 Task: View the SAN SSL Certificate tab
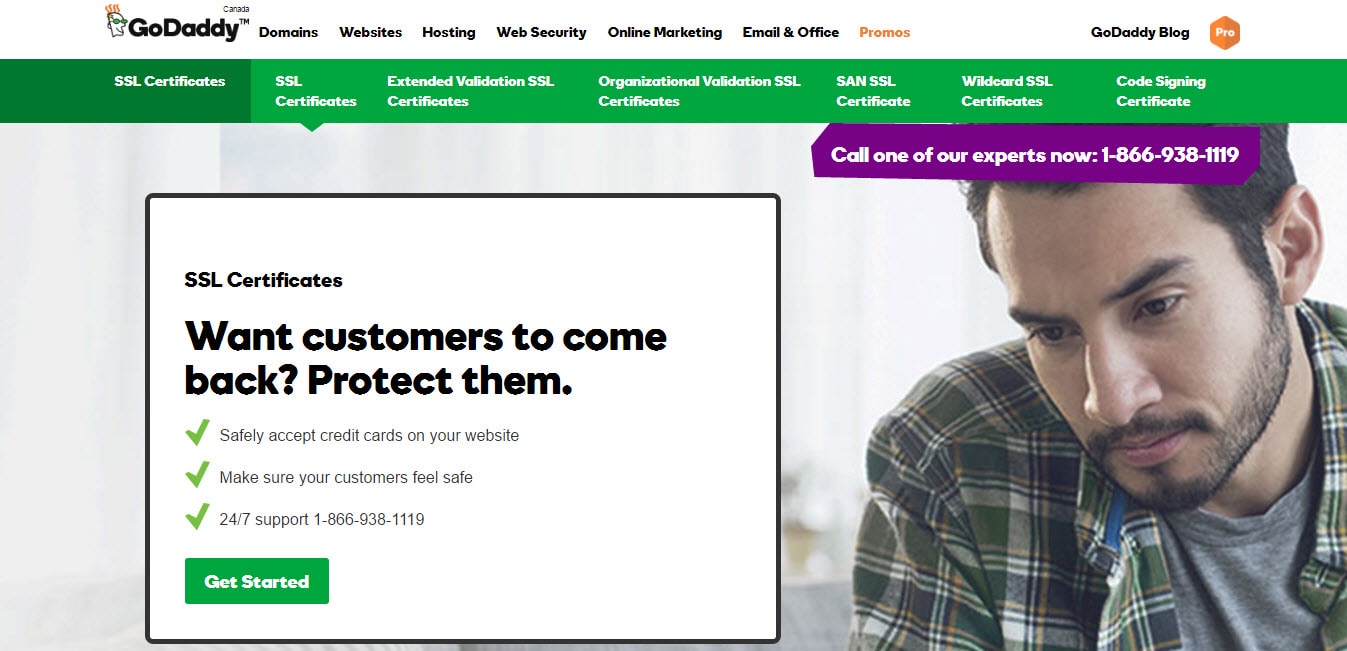[x=874, y=90]
